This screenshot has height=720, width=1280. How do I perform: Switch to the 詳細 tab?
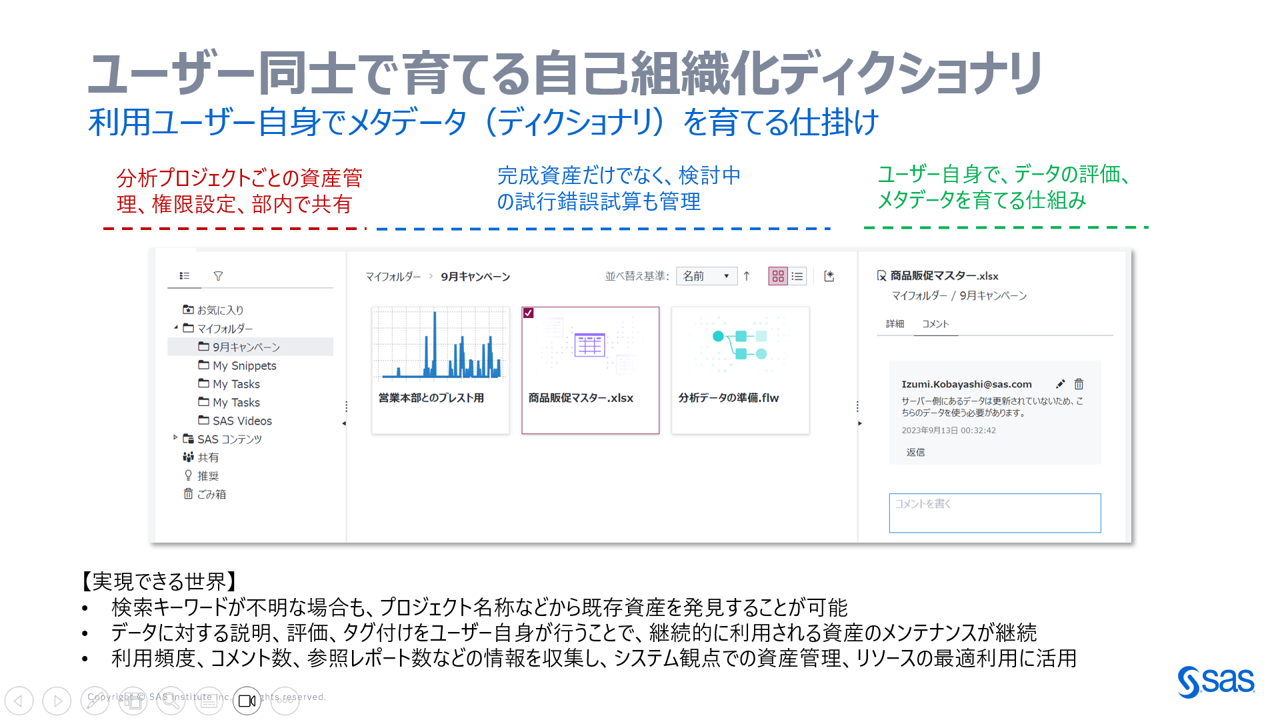click(894, 324)
